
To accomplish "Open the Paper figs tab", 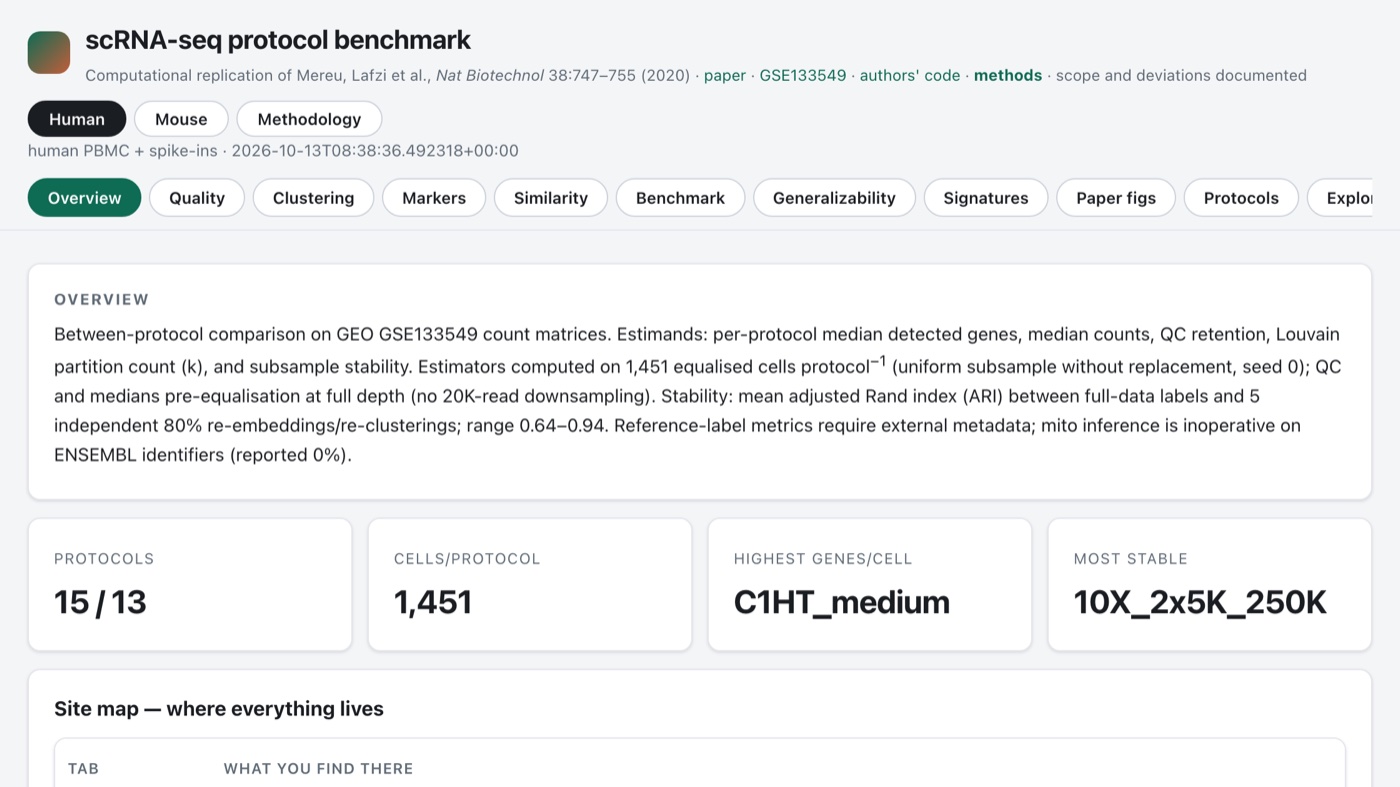I will click(x=1116, y=198).
